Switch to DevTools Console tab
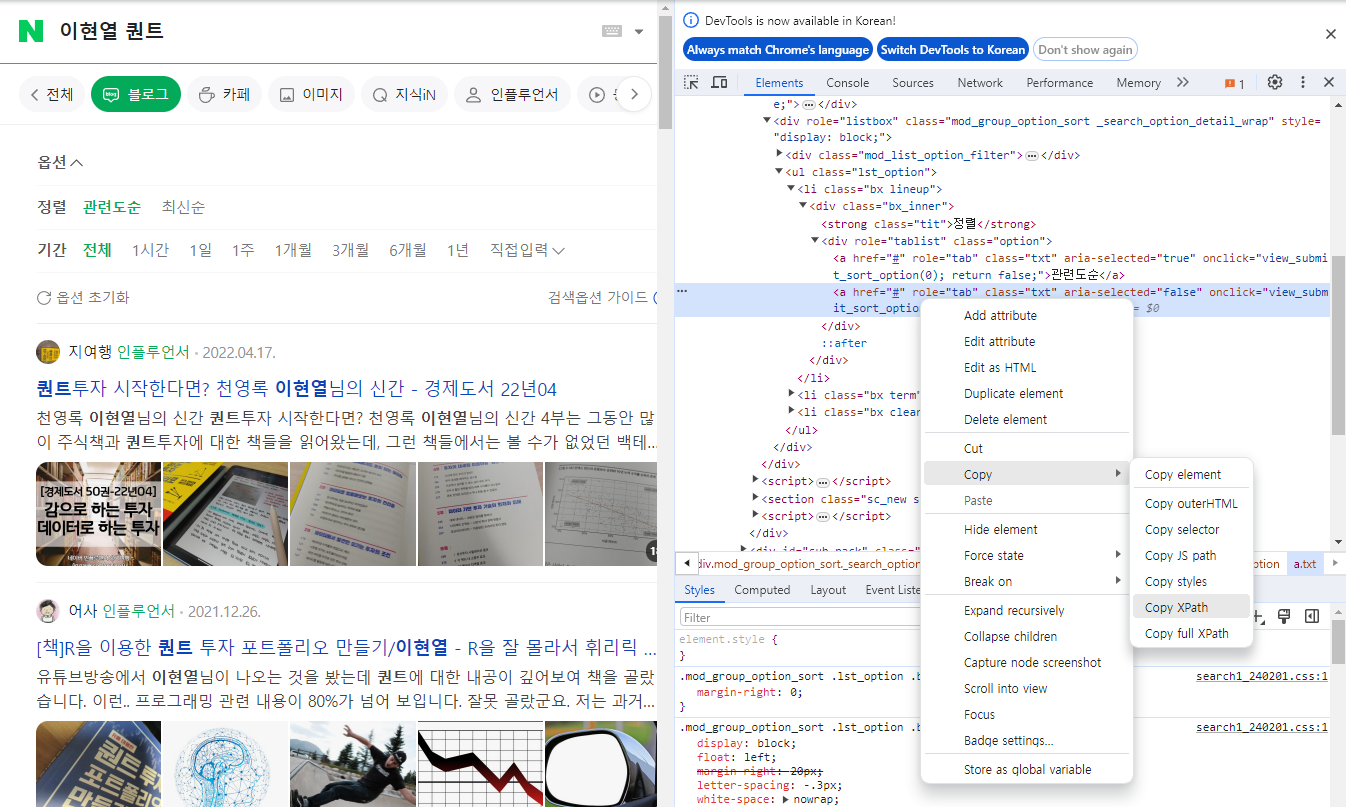 tap(847, 83)
